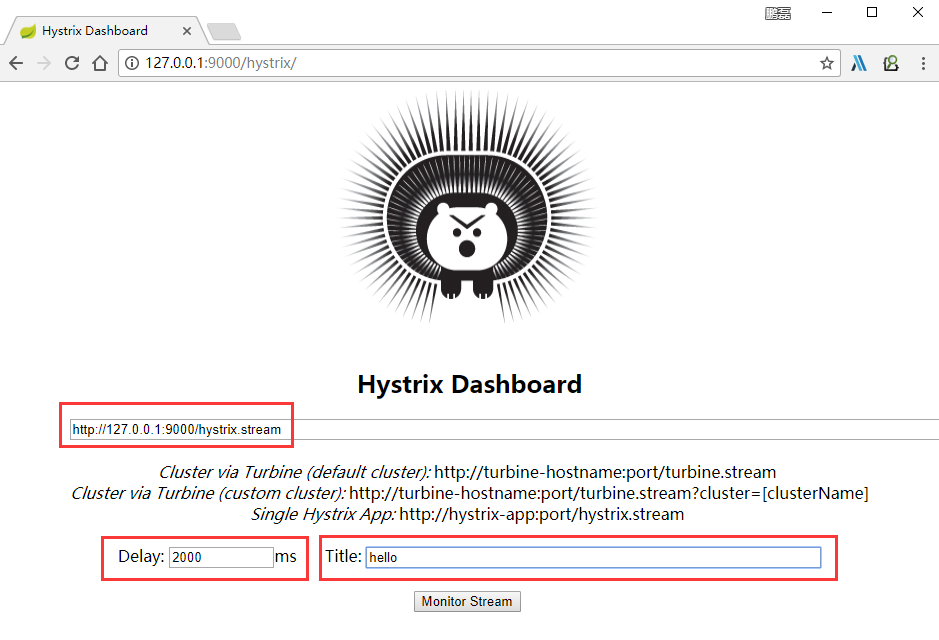This screenshot has width=939, height=640.
Task: Reload the Hystrix Dashboard page
Action: [x=70, y=62]
